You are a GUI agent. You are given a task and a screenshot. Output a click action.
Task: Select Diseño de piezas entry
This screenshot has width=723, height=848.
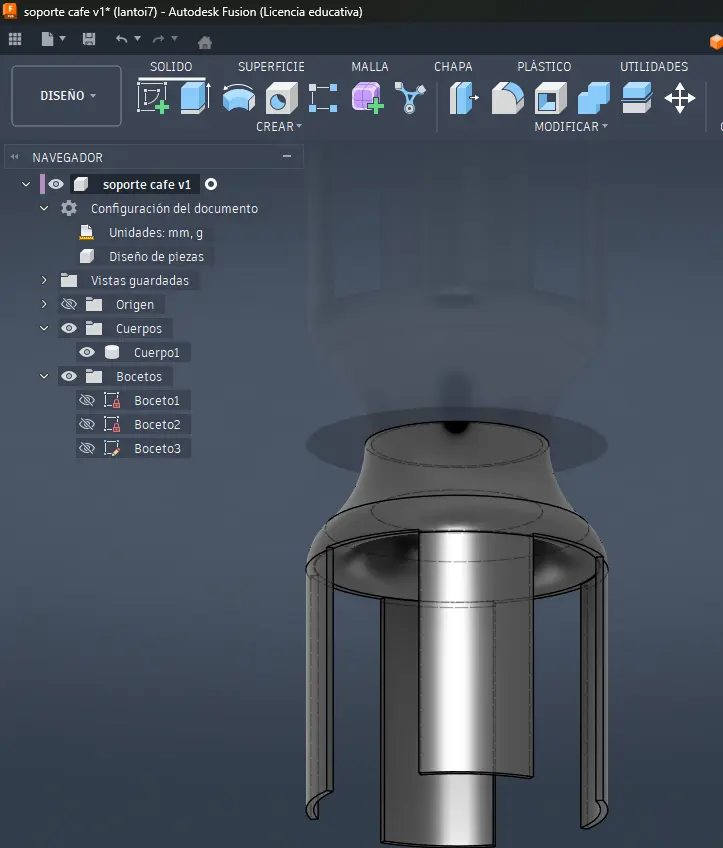[x=156, y=256]
